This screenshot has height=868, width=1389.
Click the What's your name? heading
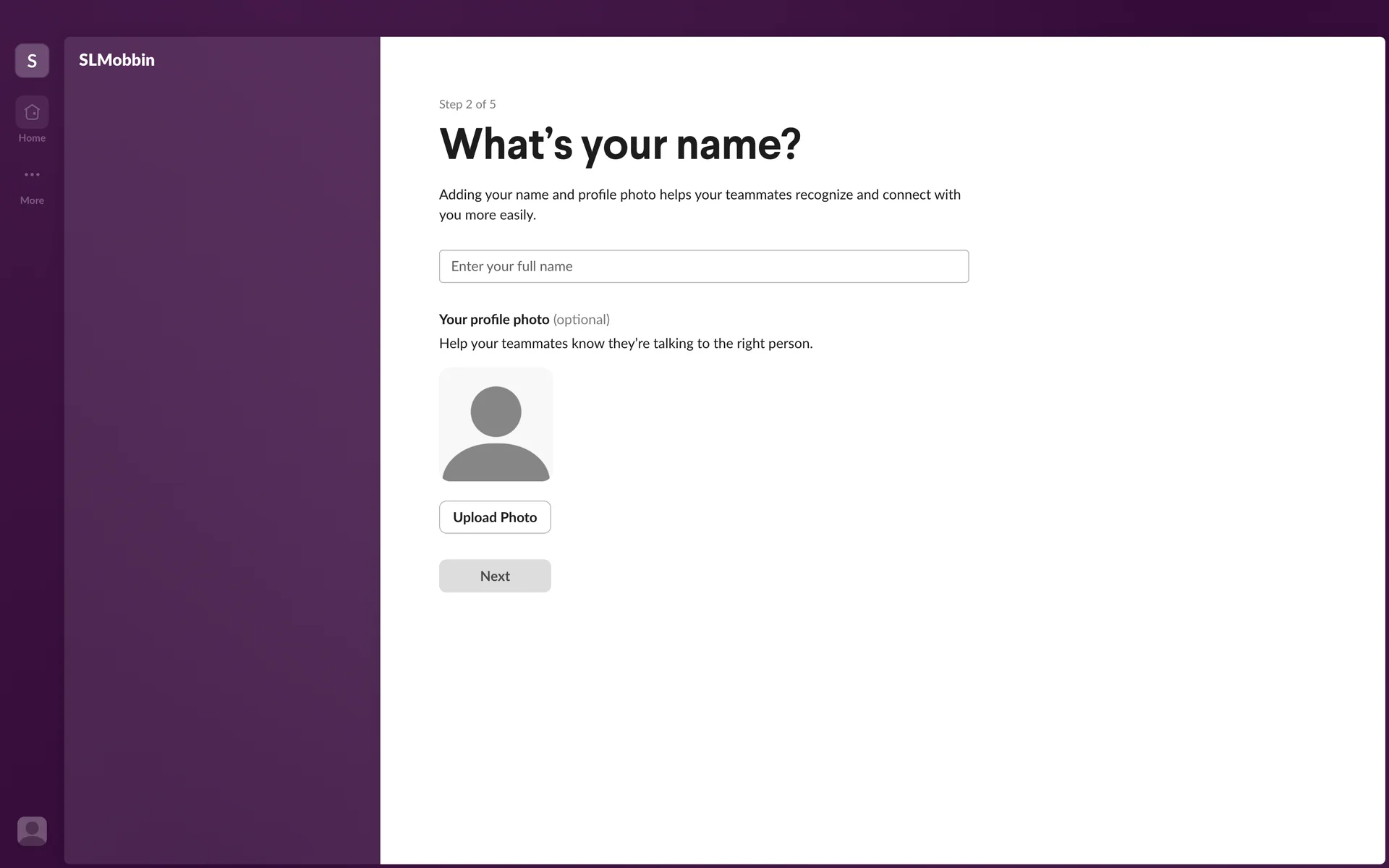pos(619,144)
